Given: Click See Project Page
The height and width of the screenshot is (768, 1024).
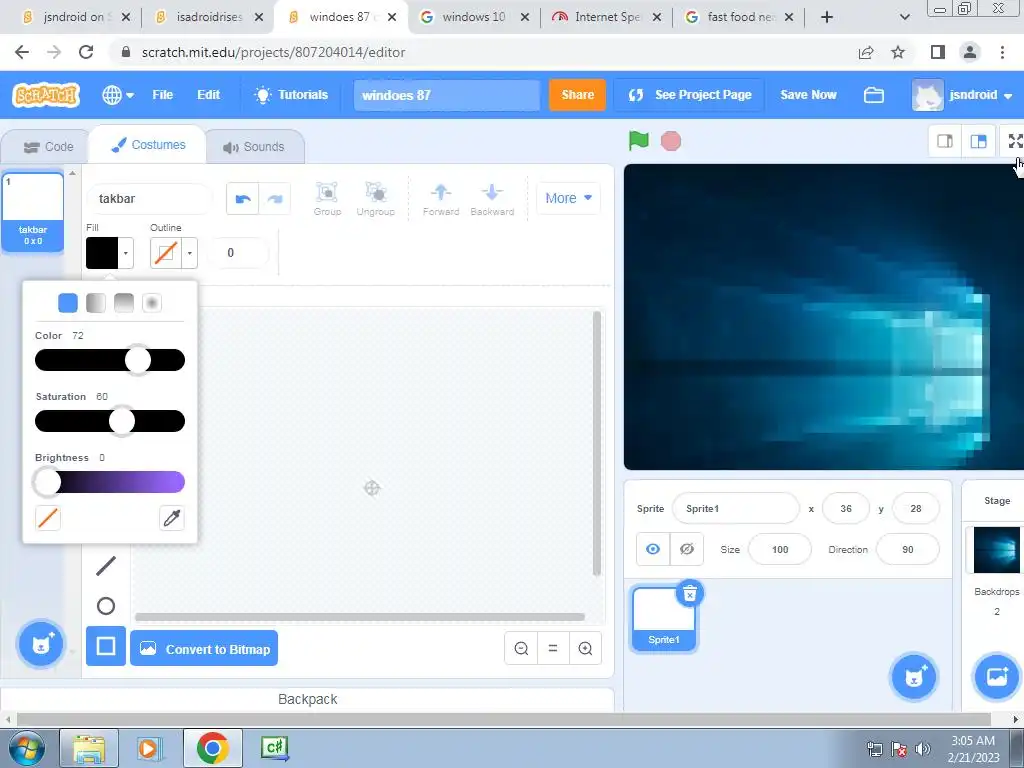Looking at the screenshot, I should (690, 95).
